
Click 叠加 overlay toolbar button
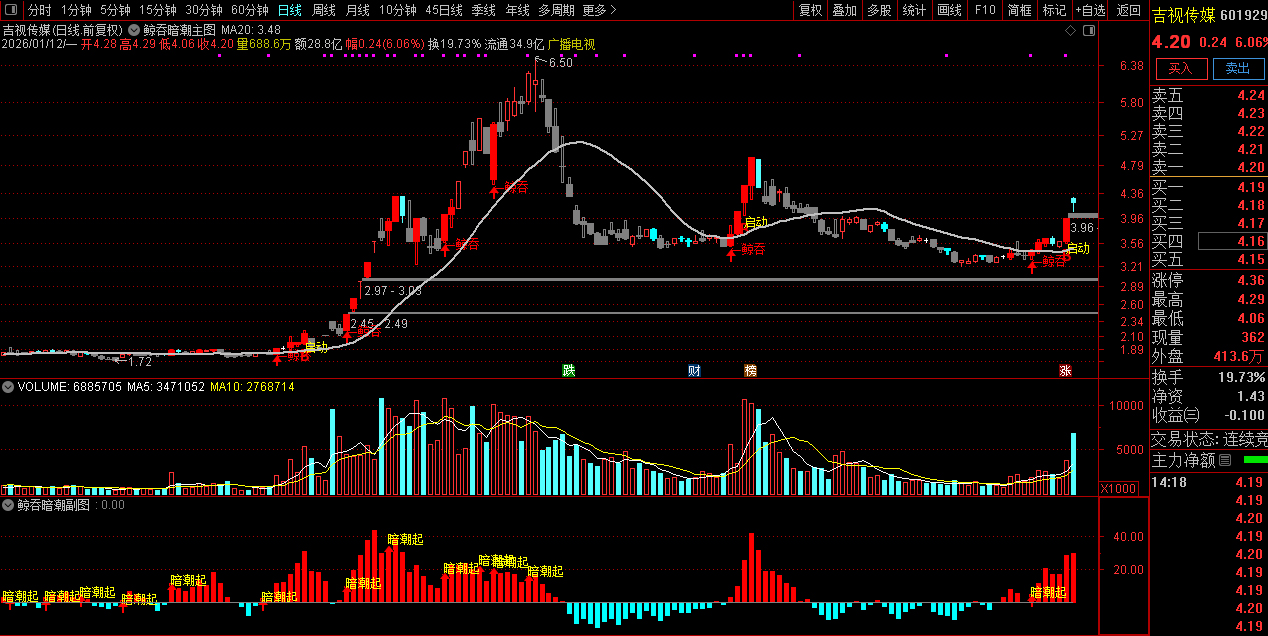(845, 10)
